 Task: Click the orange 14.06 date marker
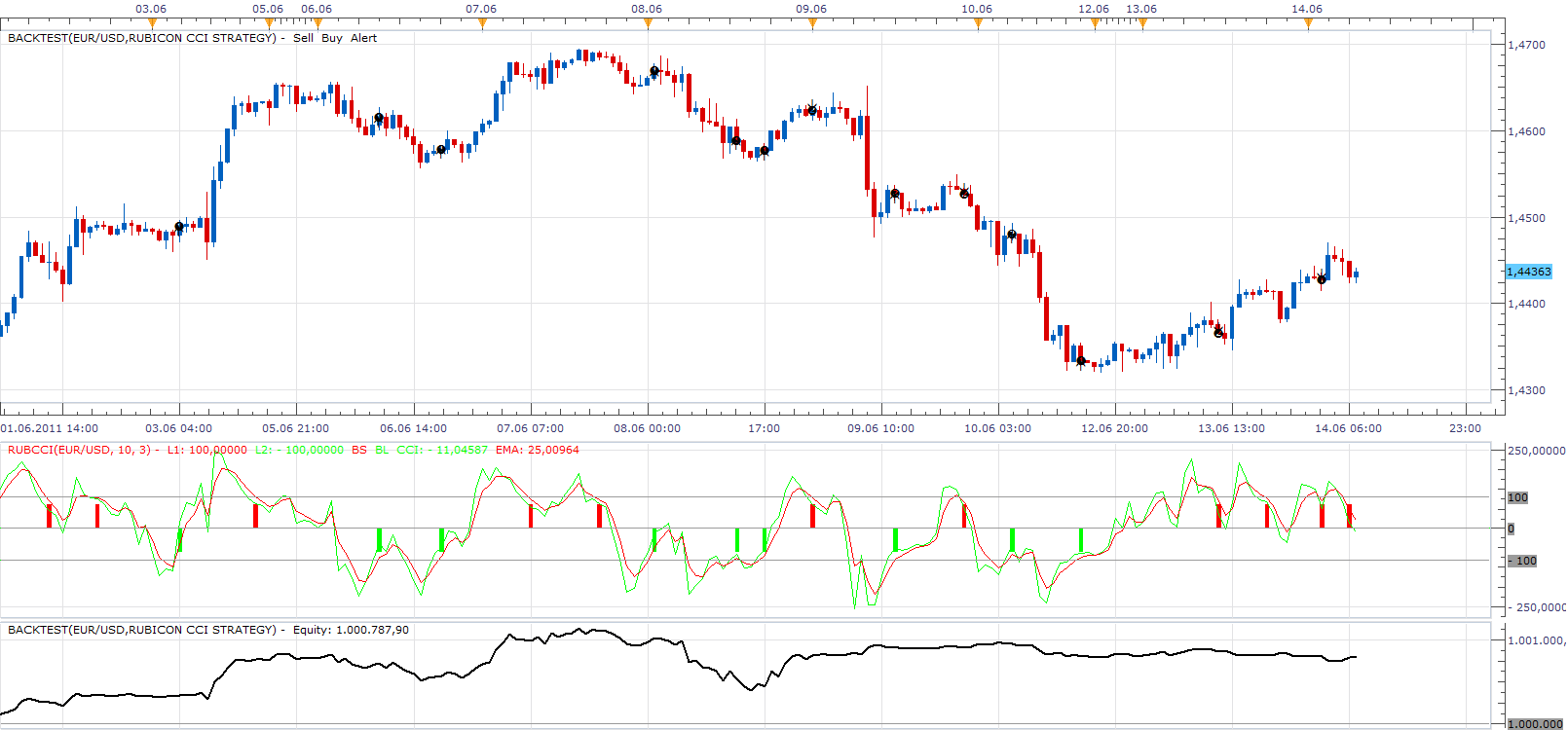(1308, 24)
